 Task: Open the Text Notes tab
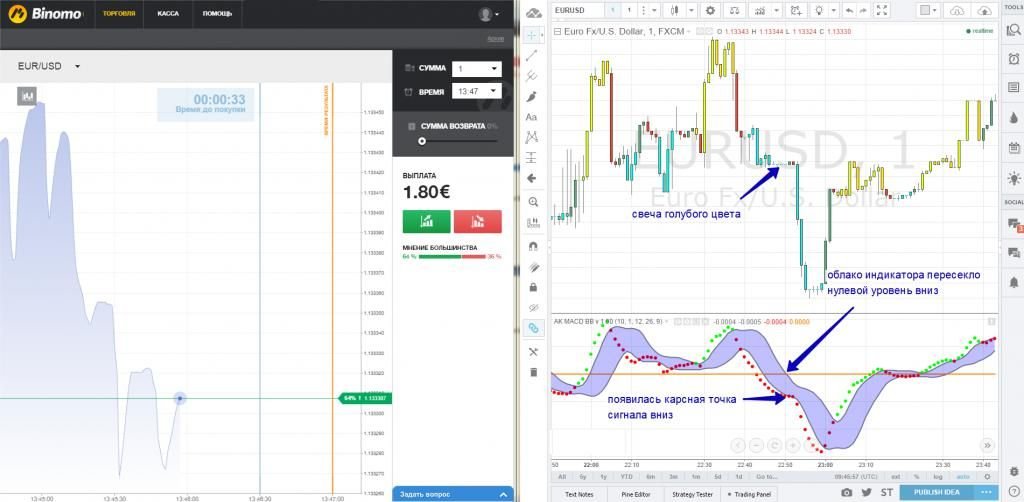[577, 494]
